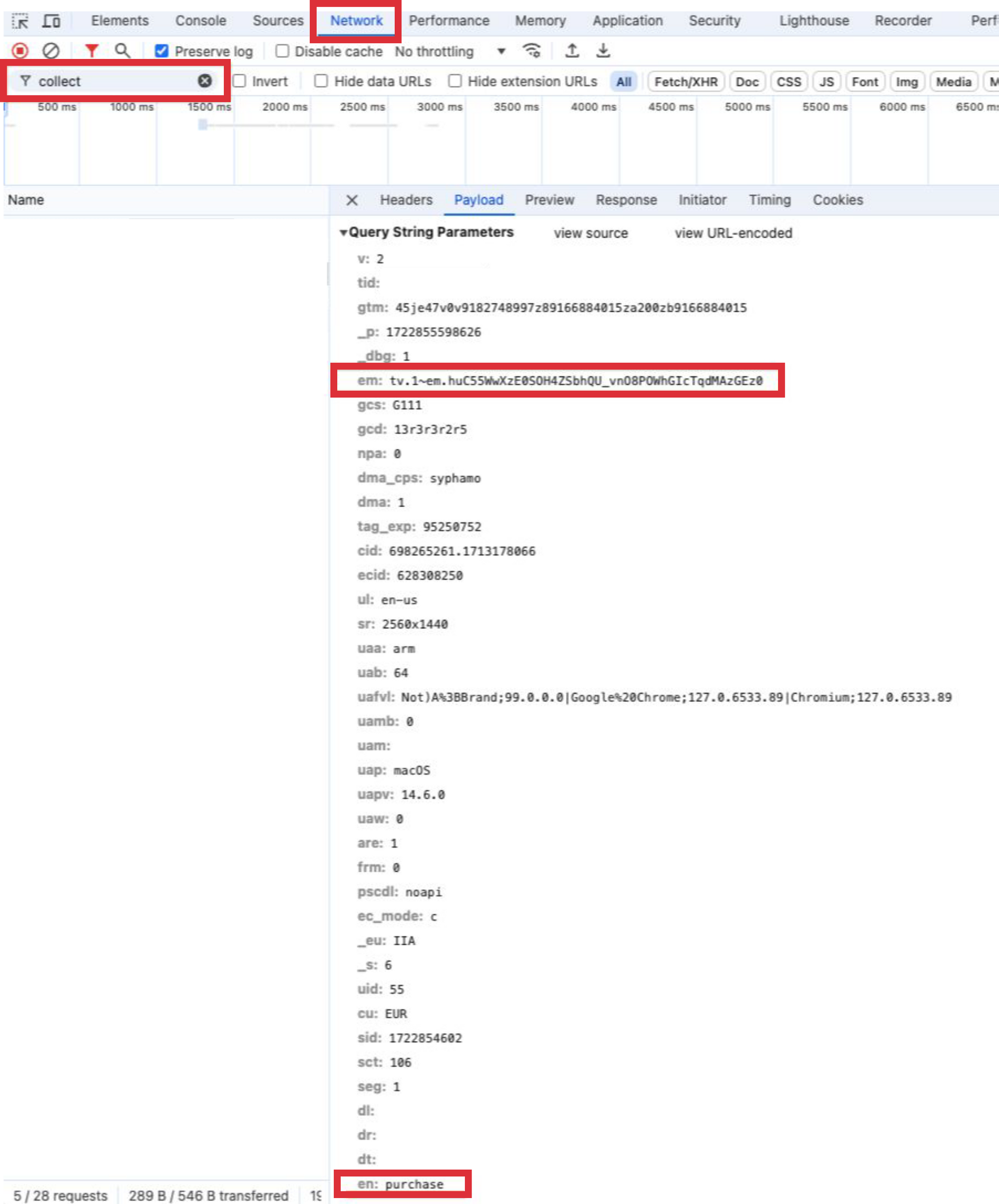Import HAR file upload icon
Image resolution: width=999 pixels, height=1204 pixels.
pos(572,51)
